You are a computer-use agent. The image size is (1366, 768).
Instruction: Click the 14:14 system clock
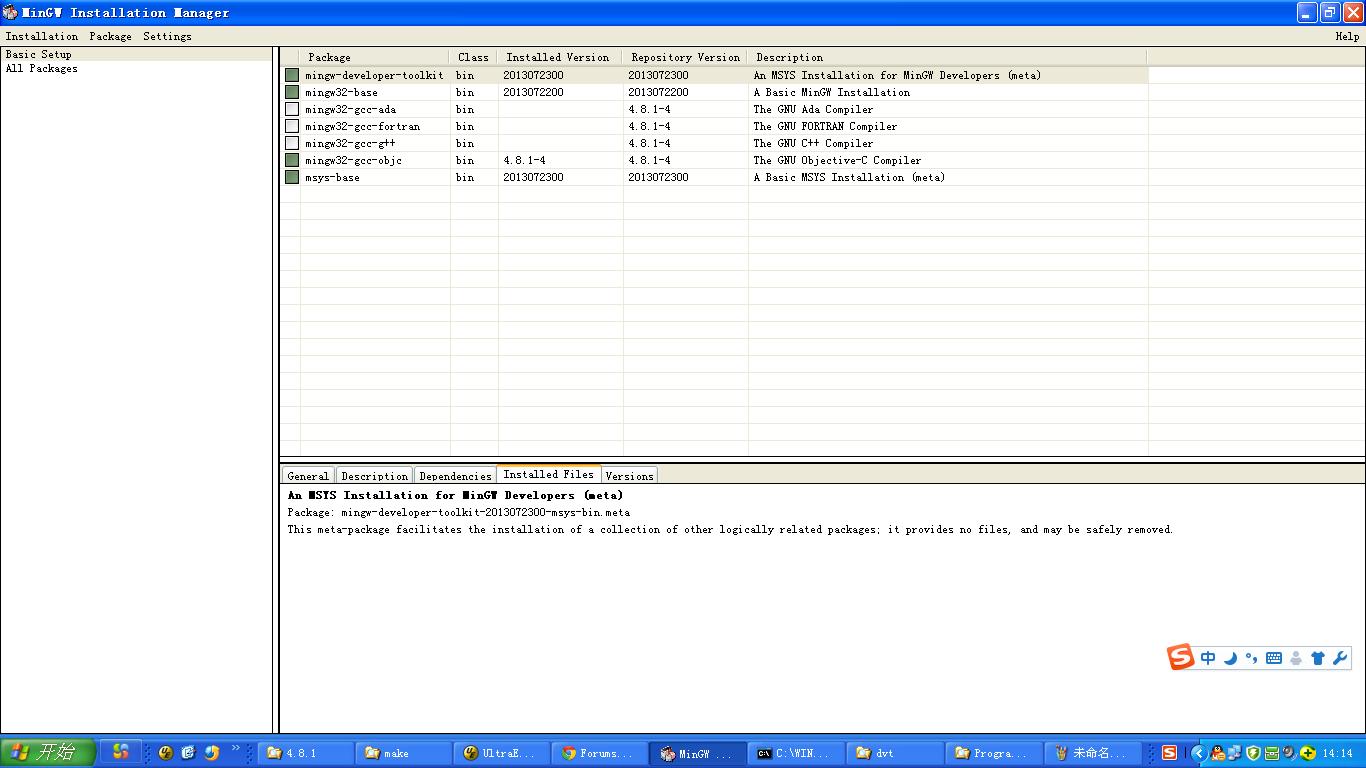1337,753
